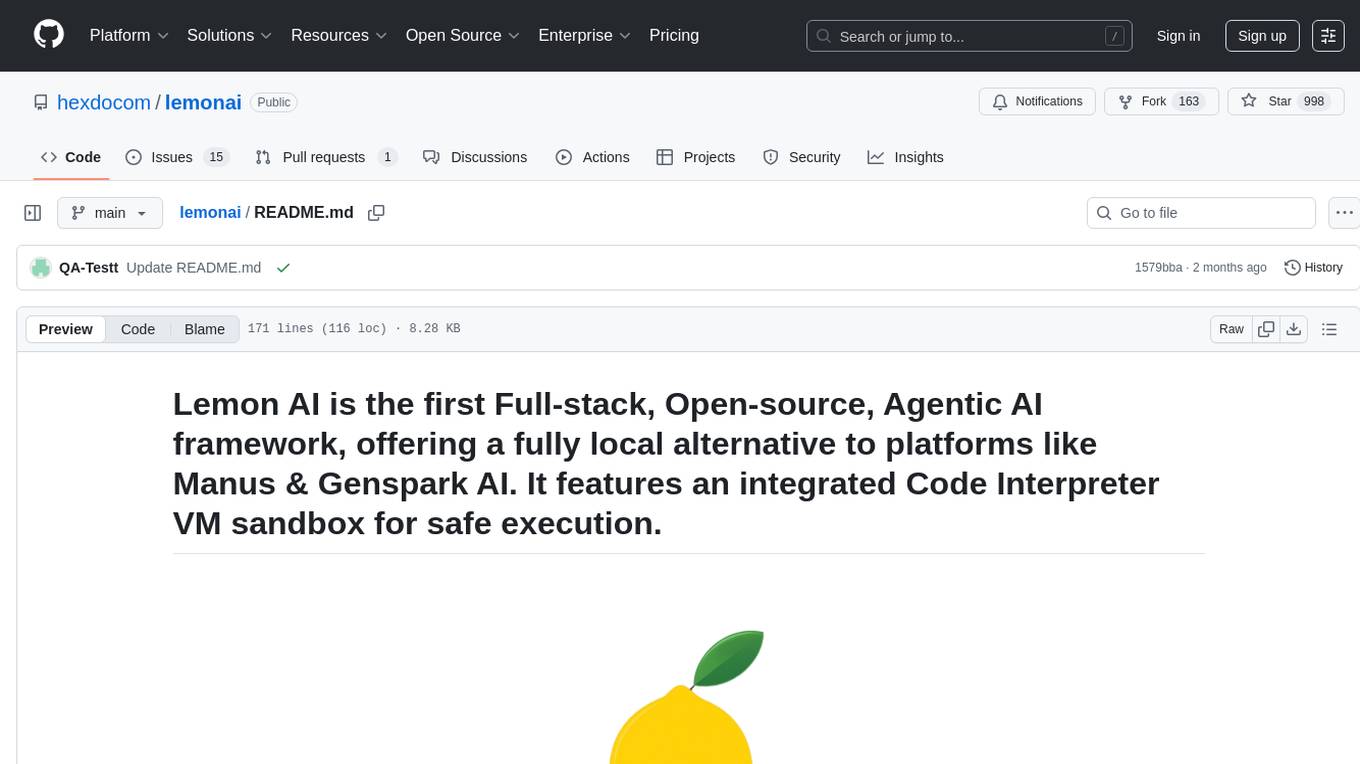The width and height of the screenshot is (1360, 764).
Task: Click the 2 months ago timestamp
Action: 1230,267
